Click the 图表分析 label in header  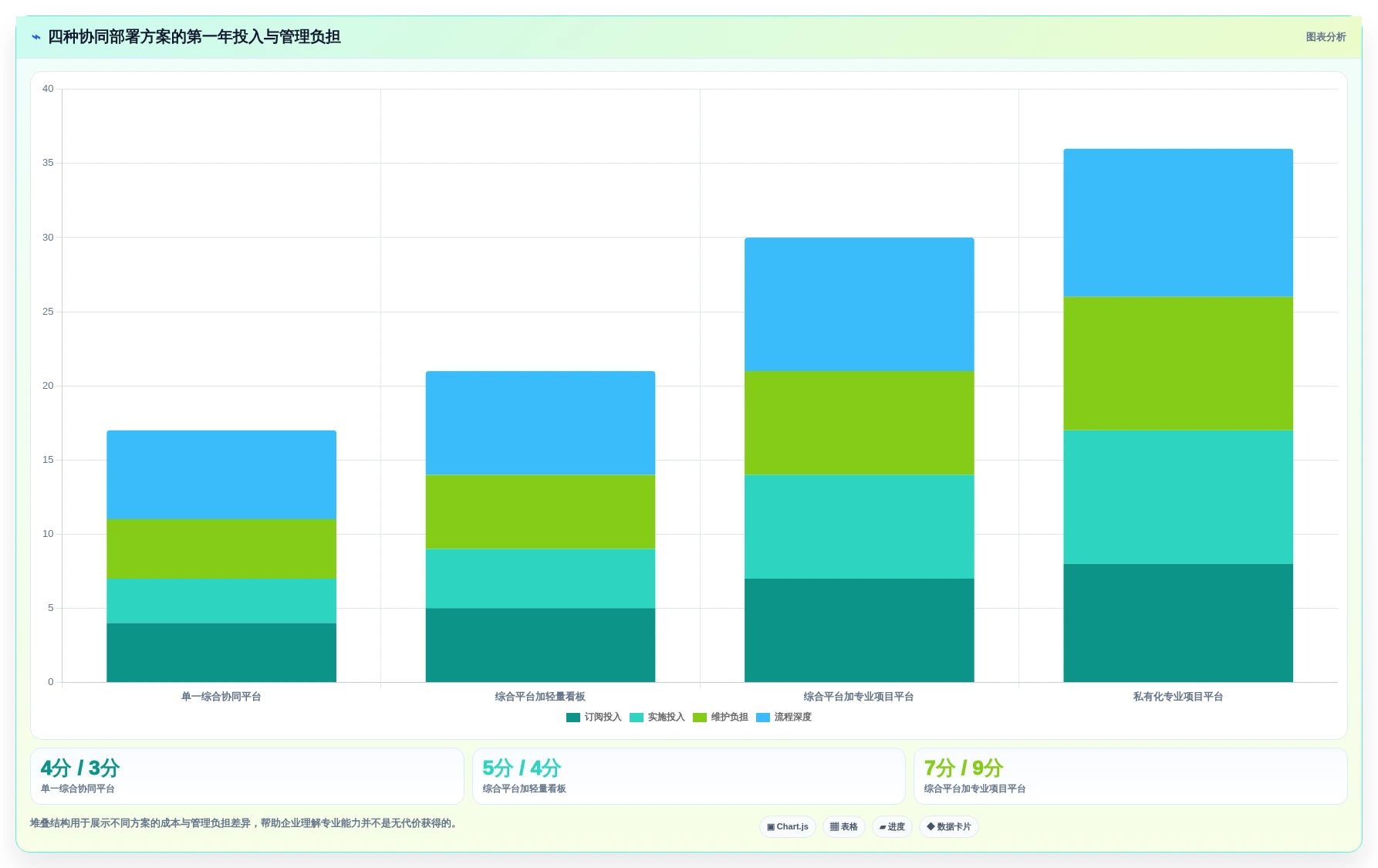pos(1326,37)
